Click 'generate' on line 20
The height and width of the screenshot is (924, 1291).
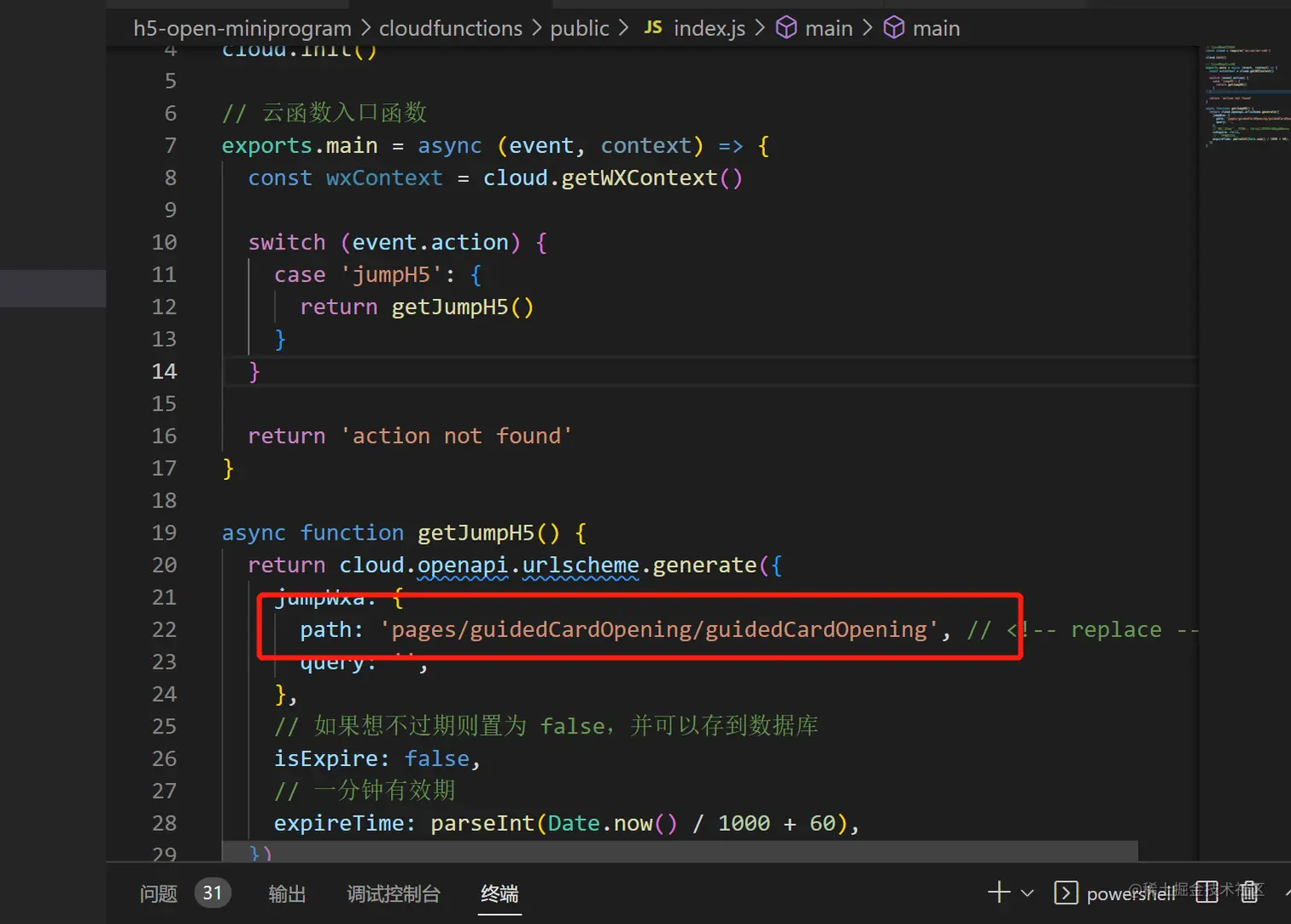(704, 565)
